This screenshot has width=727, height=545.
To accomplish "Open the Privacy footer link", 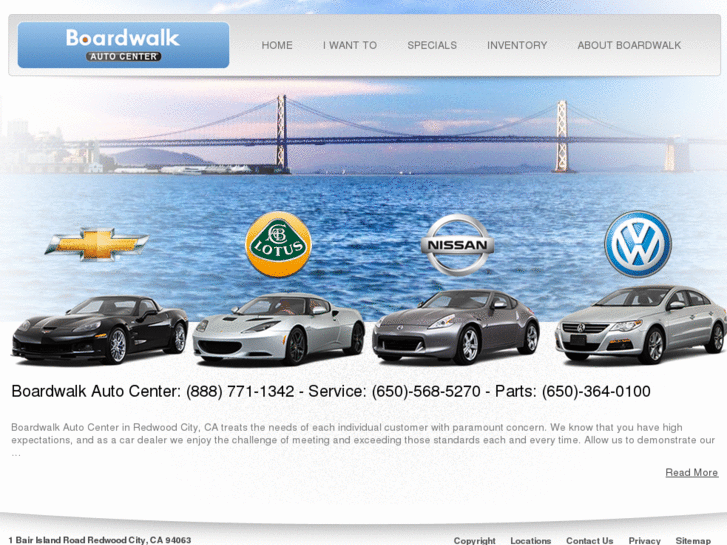I will coord(644,540).
